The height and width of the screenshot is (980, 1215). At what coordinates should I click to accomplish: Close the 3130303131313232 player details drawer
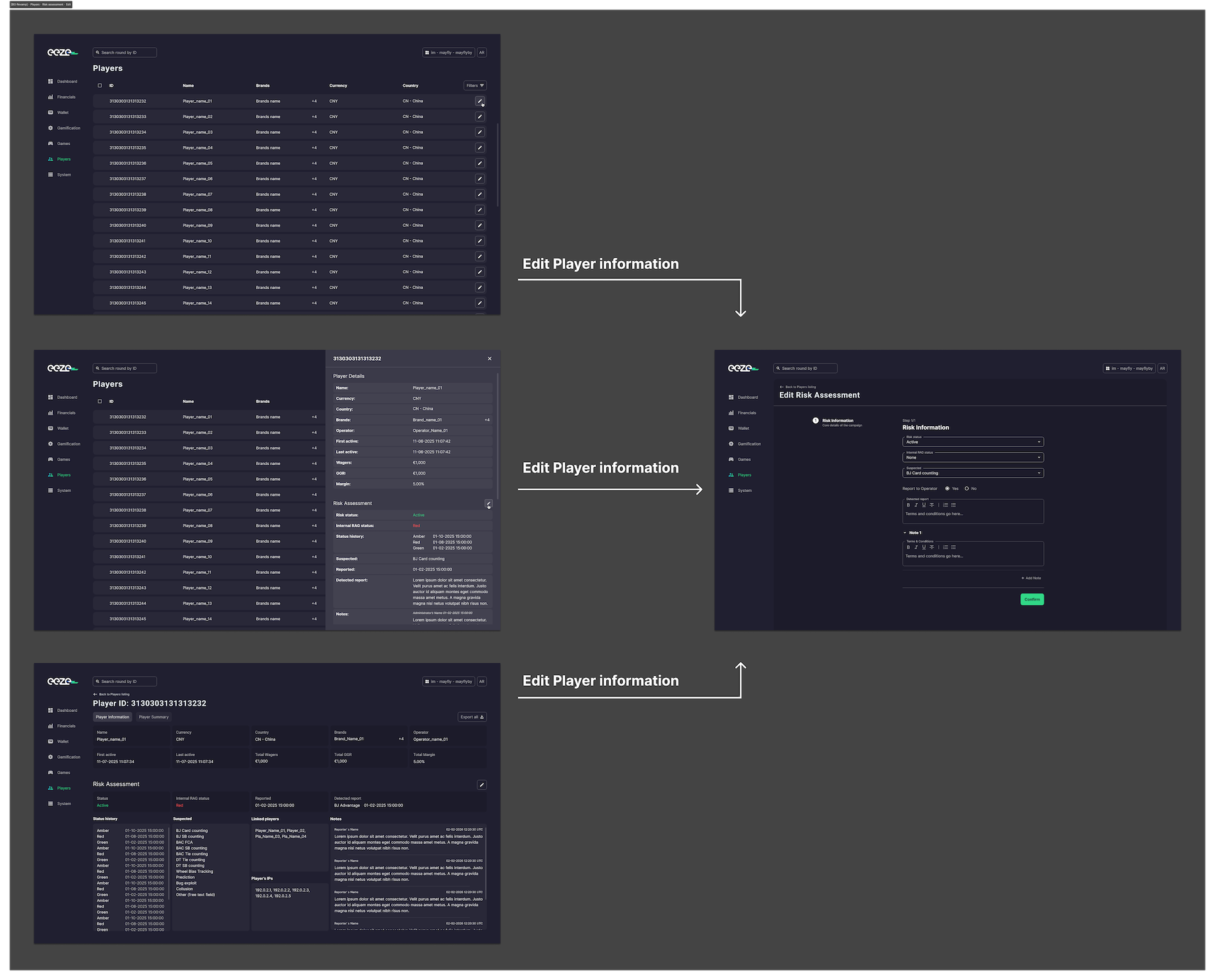pyautogui.click(x=490, y=359)
